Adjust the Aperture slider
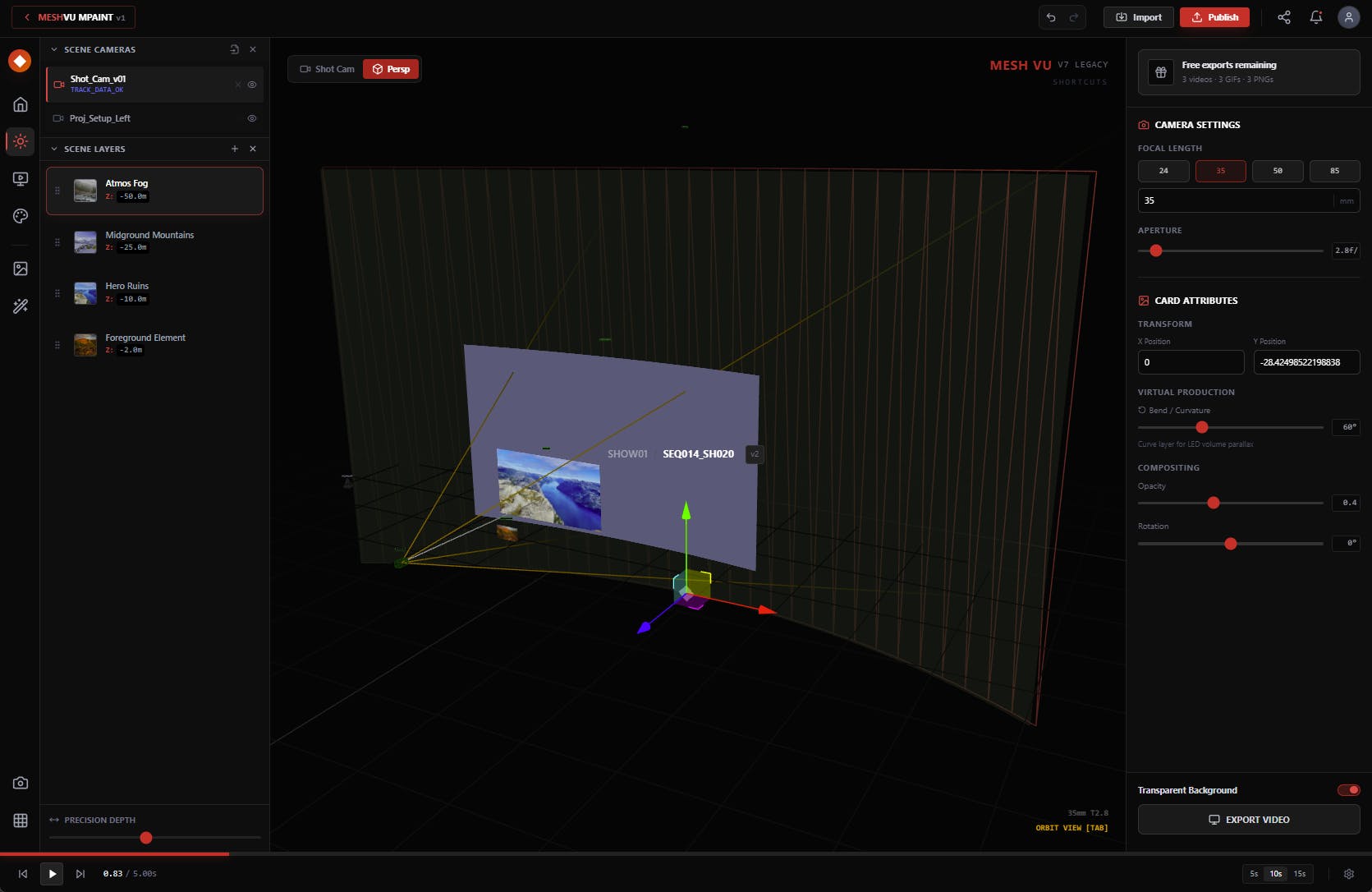The width and height of the screenshot is (1372, 892). [x=1230, y=251]
